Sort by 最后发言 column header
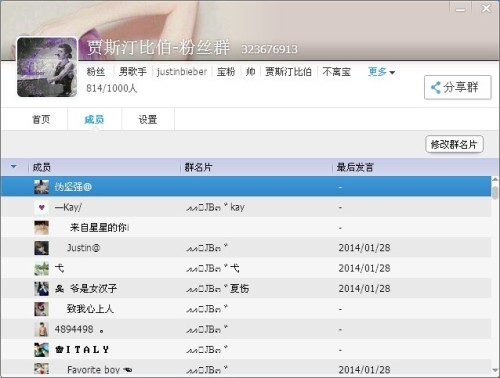Image resolution: width=500 pixels, height=378 pixels. tap(355, 167)
